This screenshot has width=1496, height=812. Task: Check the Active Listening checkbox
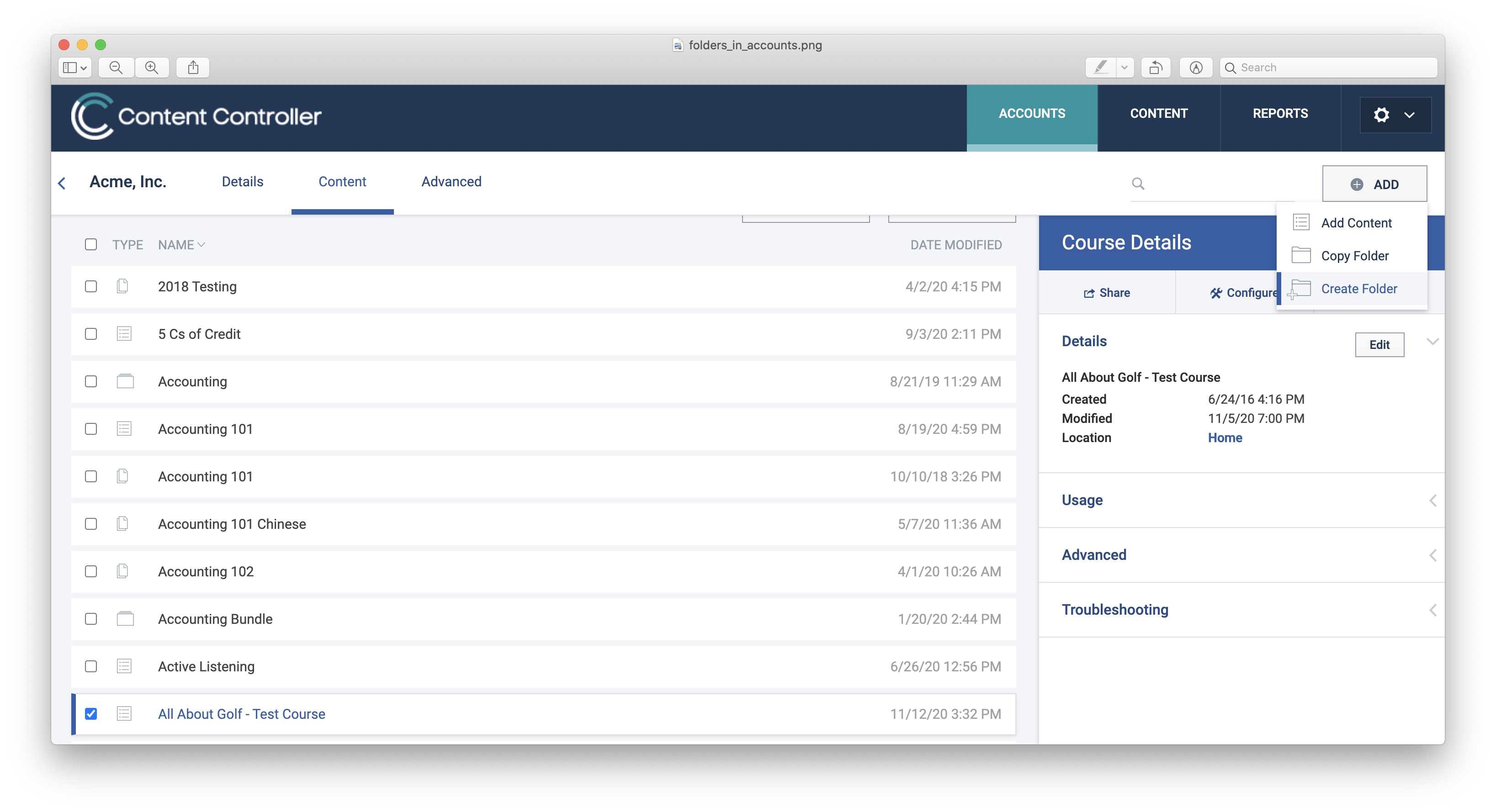(91, 666)
